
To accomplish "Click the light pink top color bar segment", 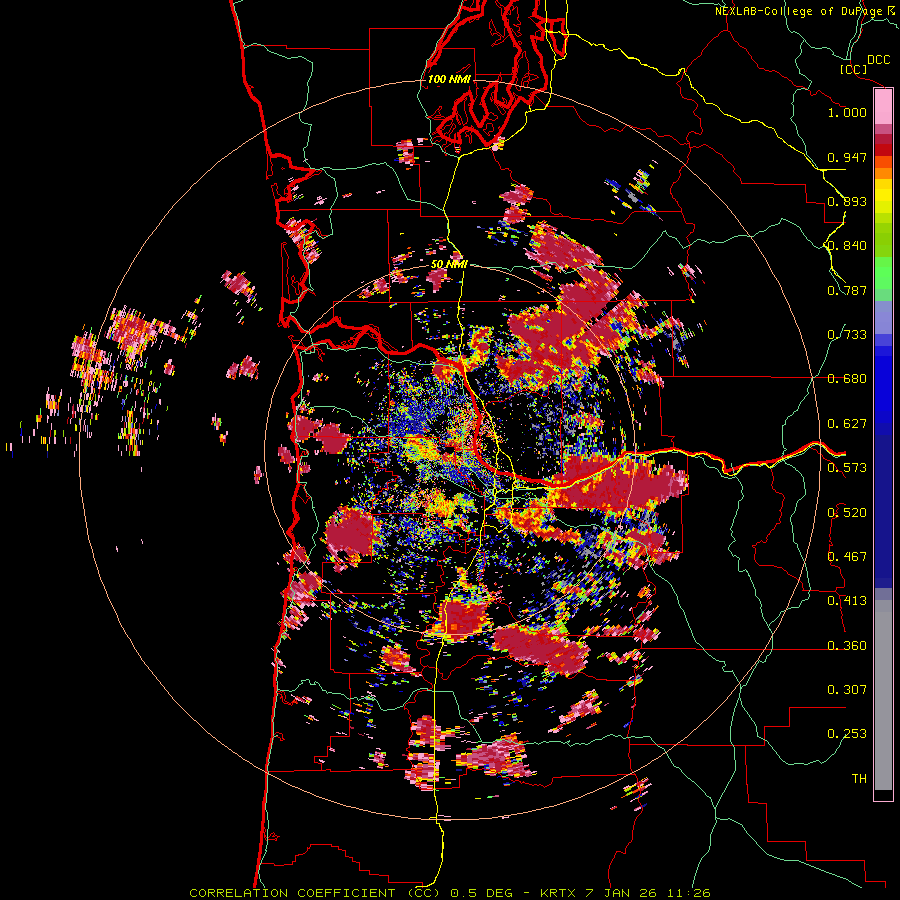I will pyautogui.click(x=883, y=107).
